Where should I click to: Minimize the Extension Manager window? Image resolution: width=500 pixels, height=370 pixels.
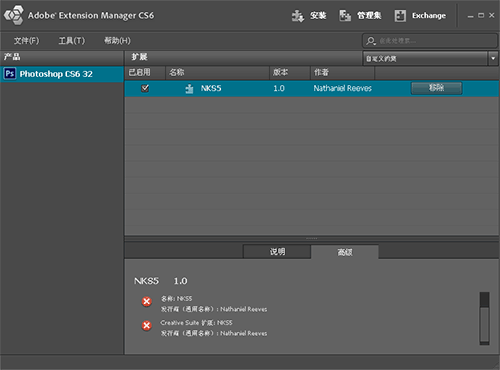coord(470,16)
